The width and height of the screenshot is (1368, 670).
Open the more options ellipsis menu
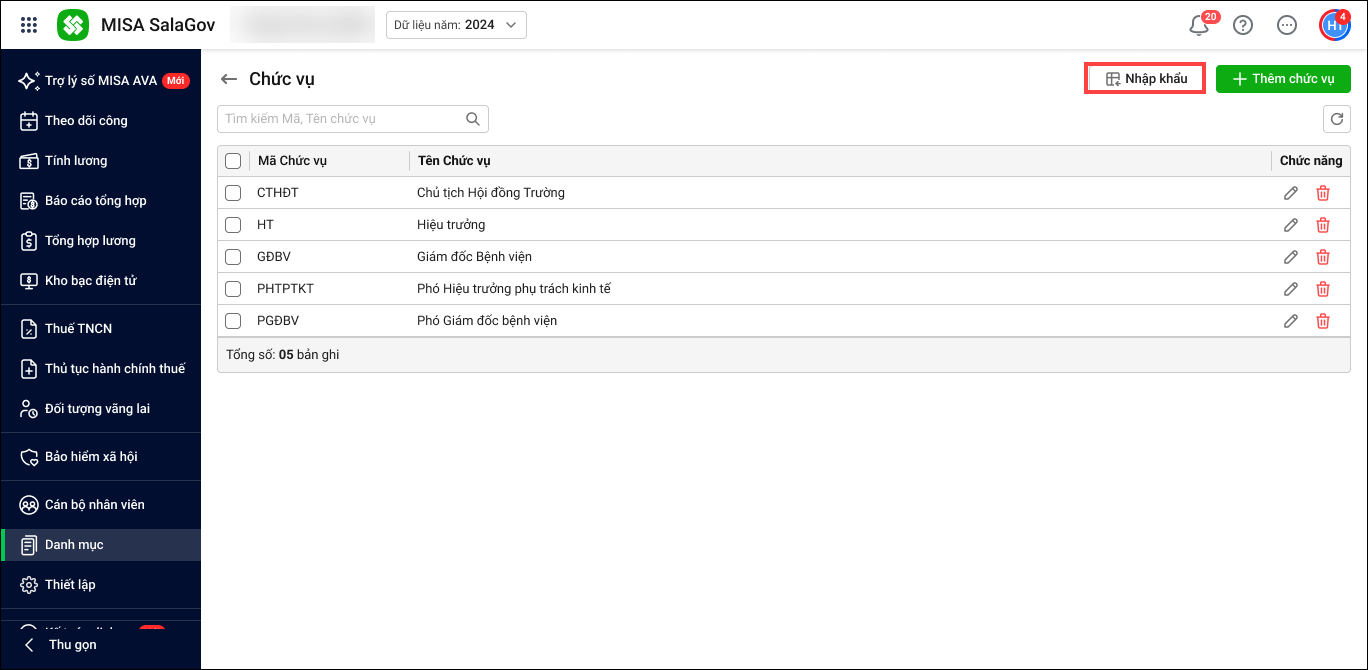pos(1287,26)
